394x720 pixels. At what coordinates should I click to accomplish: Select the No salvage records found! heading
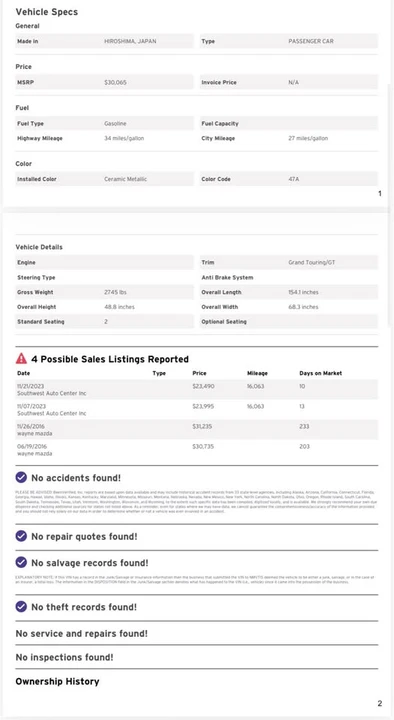[x=90, y=562]
